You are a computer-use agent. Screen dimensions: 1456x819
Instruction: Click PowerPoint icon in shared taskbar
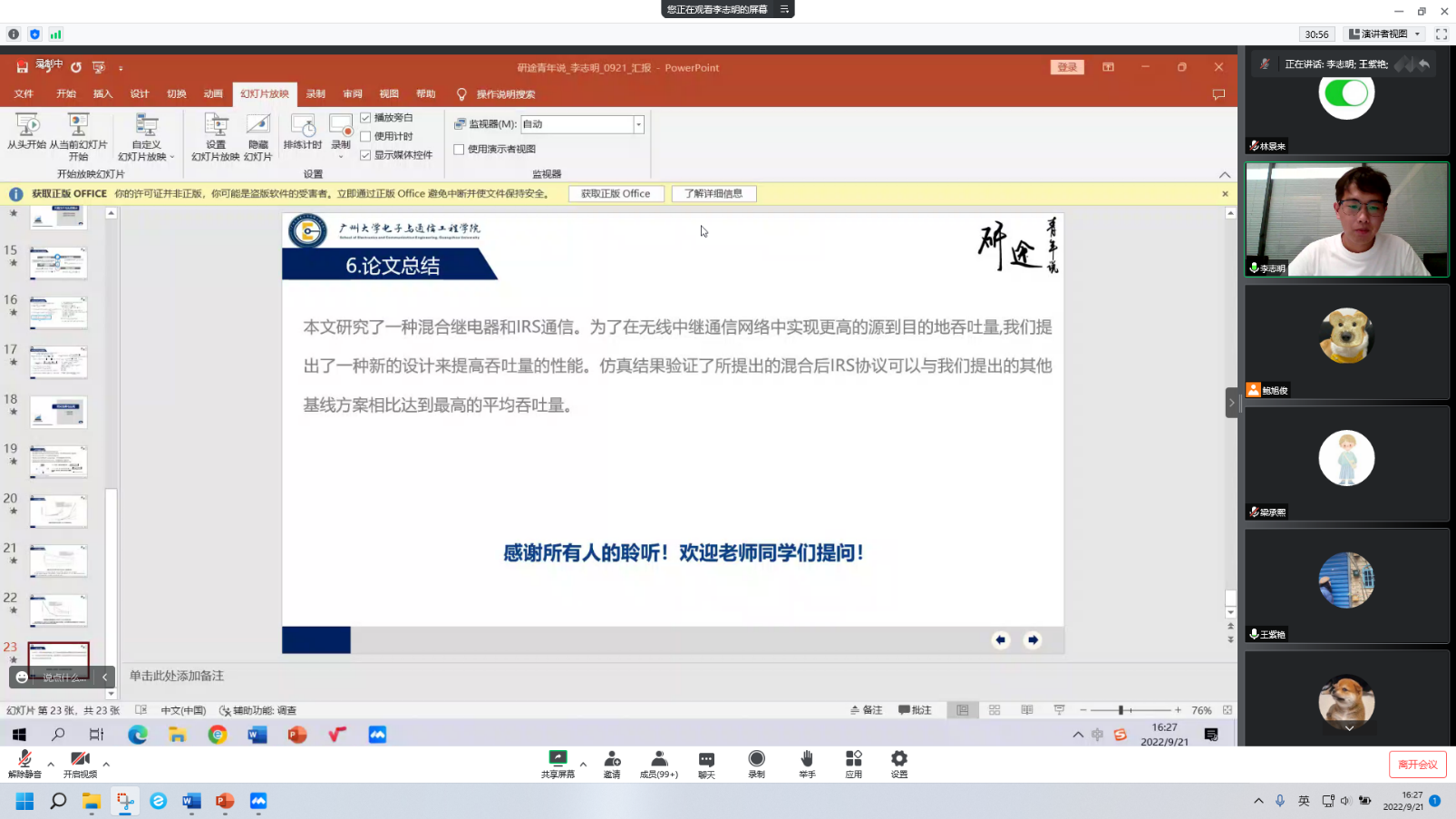point(297,735)
